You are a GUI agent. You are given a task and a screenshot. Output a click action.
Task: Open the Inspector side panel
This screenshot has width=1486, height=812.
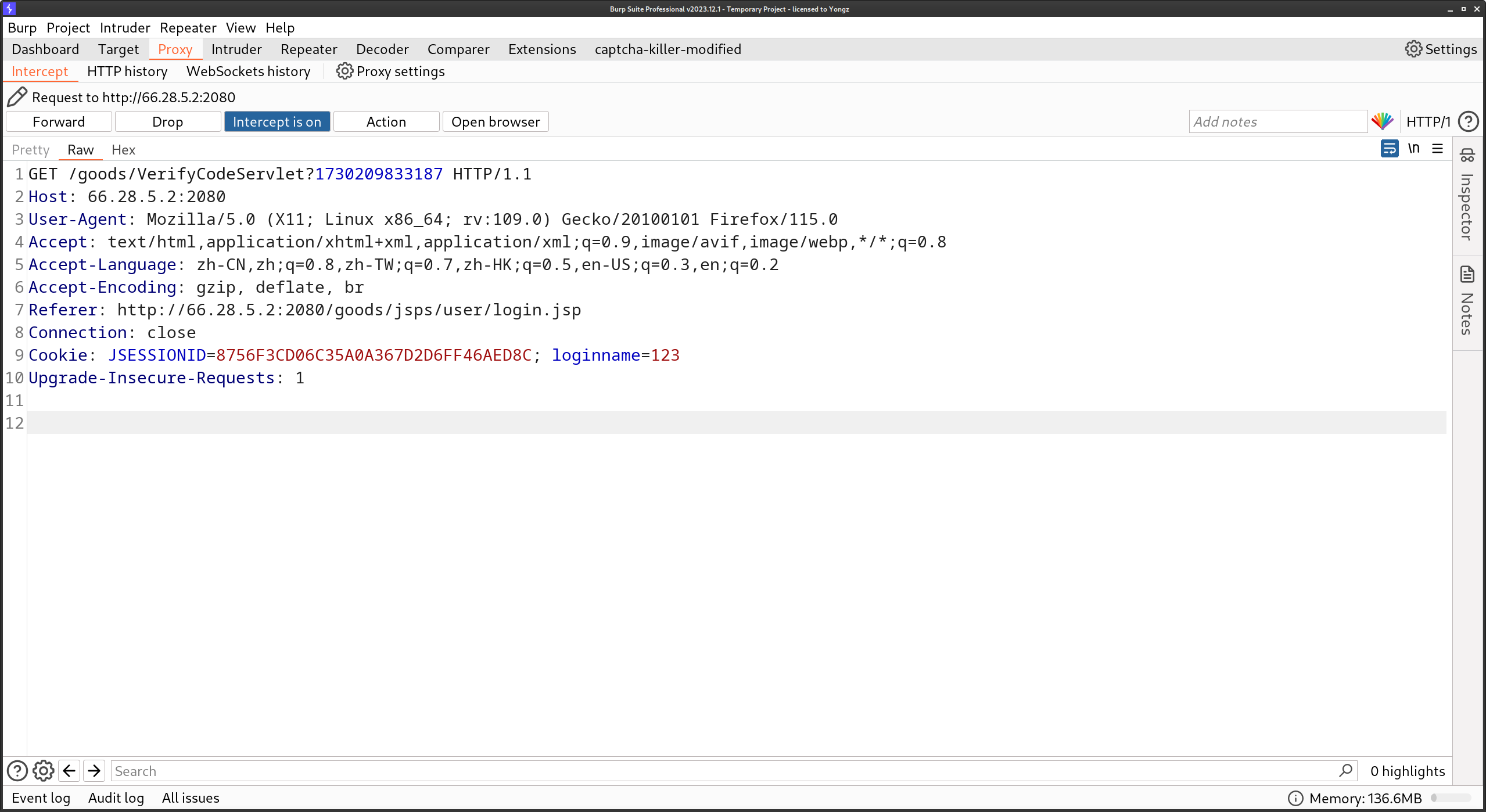point(1467,195)
